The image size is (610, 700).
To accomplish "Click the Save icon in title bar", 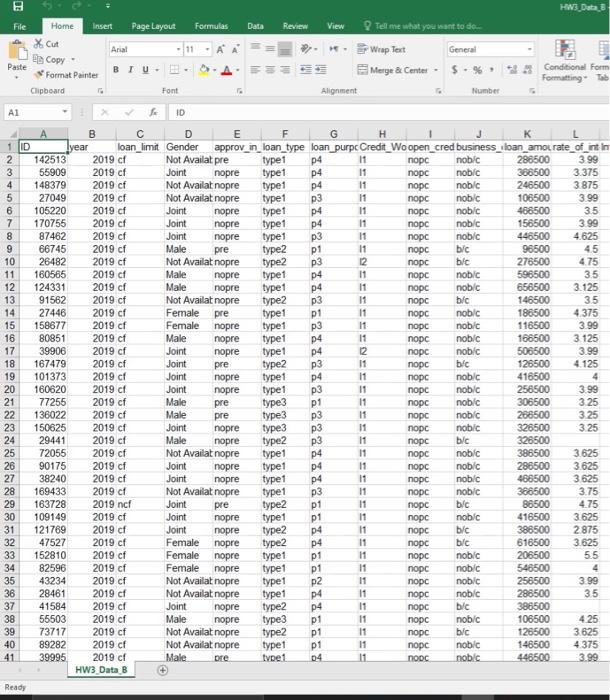I will click(17, 6).
